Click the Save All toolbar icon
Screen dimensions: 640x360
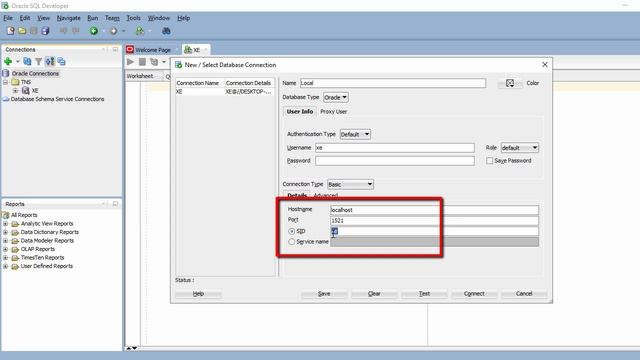(45, 31)
